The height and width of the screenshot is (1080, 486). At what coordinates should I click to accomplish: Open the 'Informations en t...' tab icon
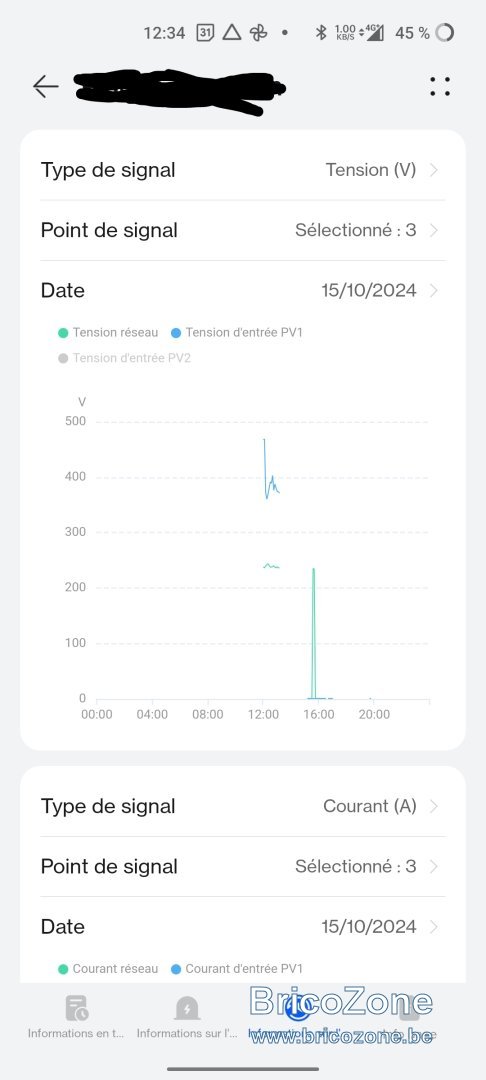[x=76, y=1008]
